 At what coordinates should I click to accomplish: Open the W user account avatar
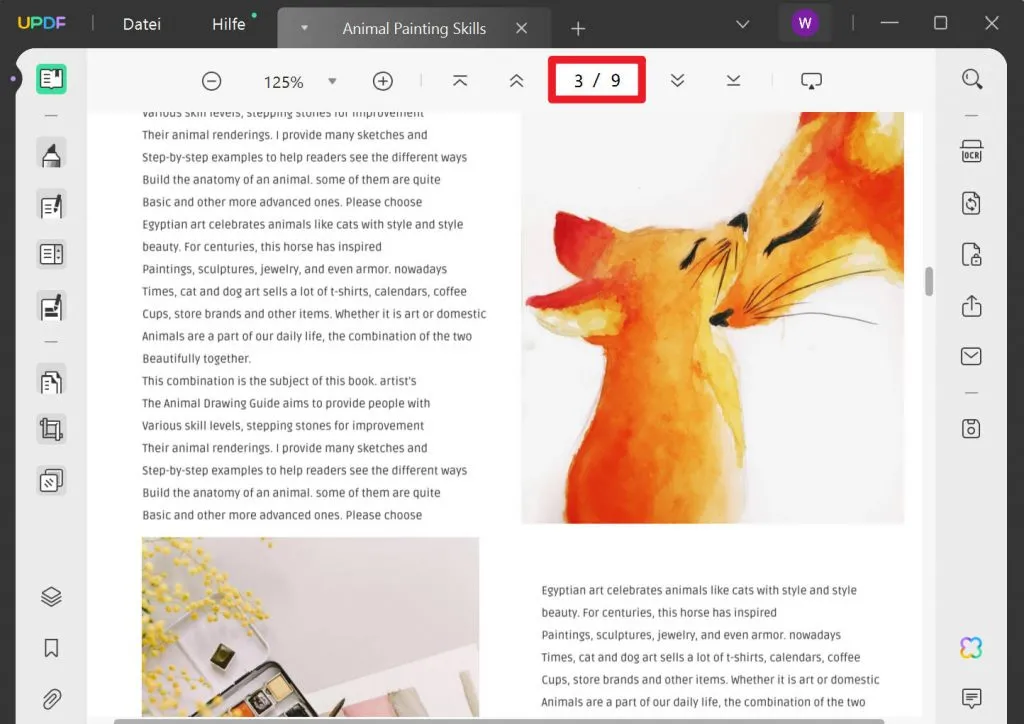(x=805, y=24)
